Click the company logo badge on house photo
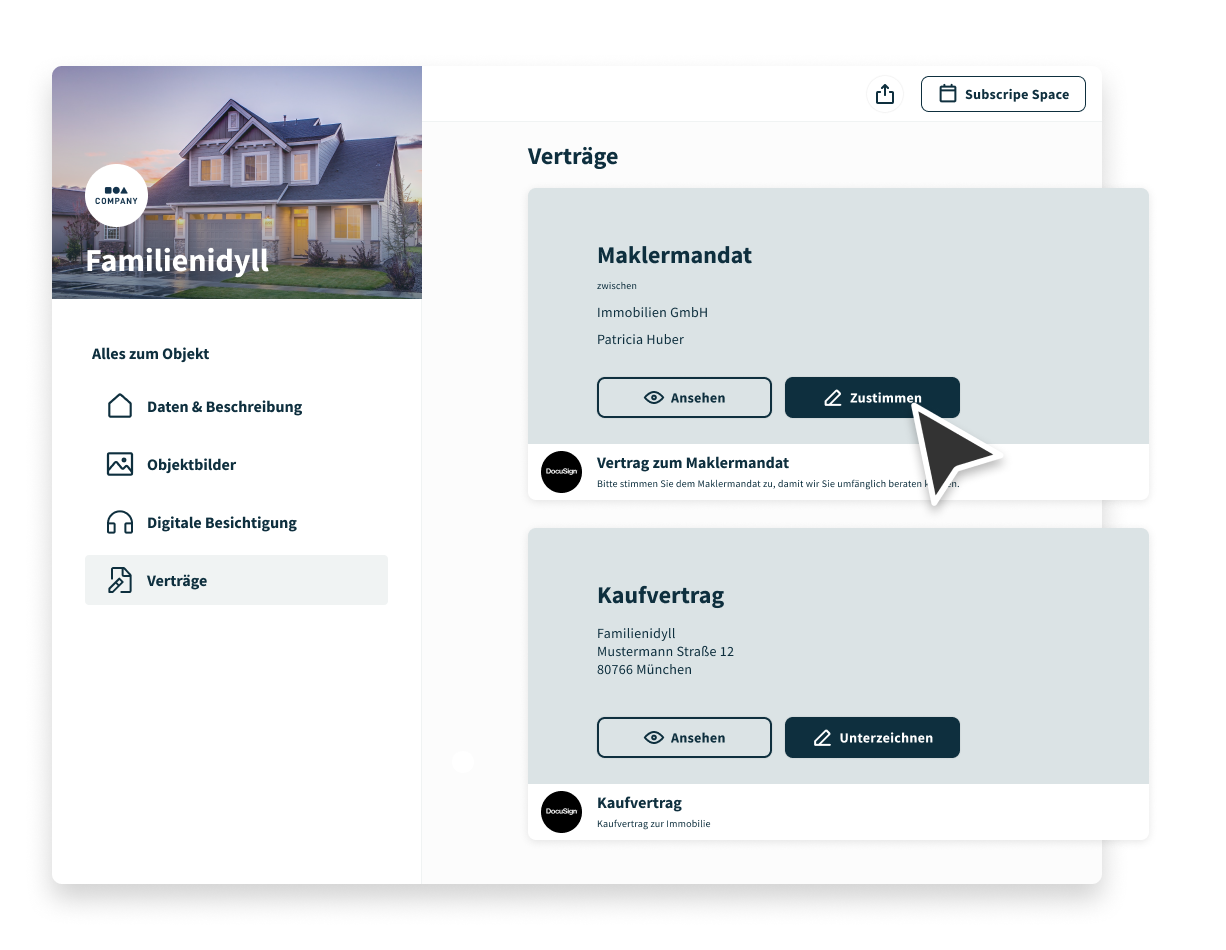Image resolution: width=1226 pixels, height=950 pixels. 116,195
